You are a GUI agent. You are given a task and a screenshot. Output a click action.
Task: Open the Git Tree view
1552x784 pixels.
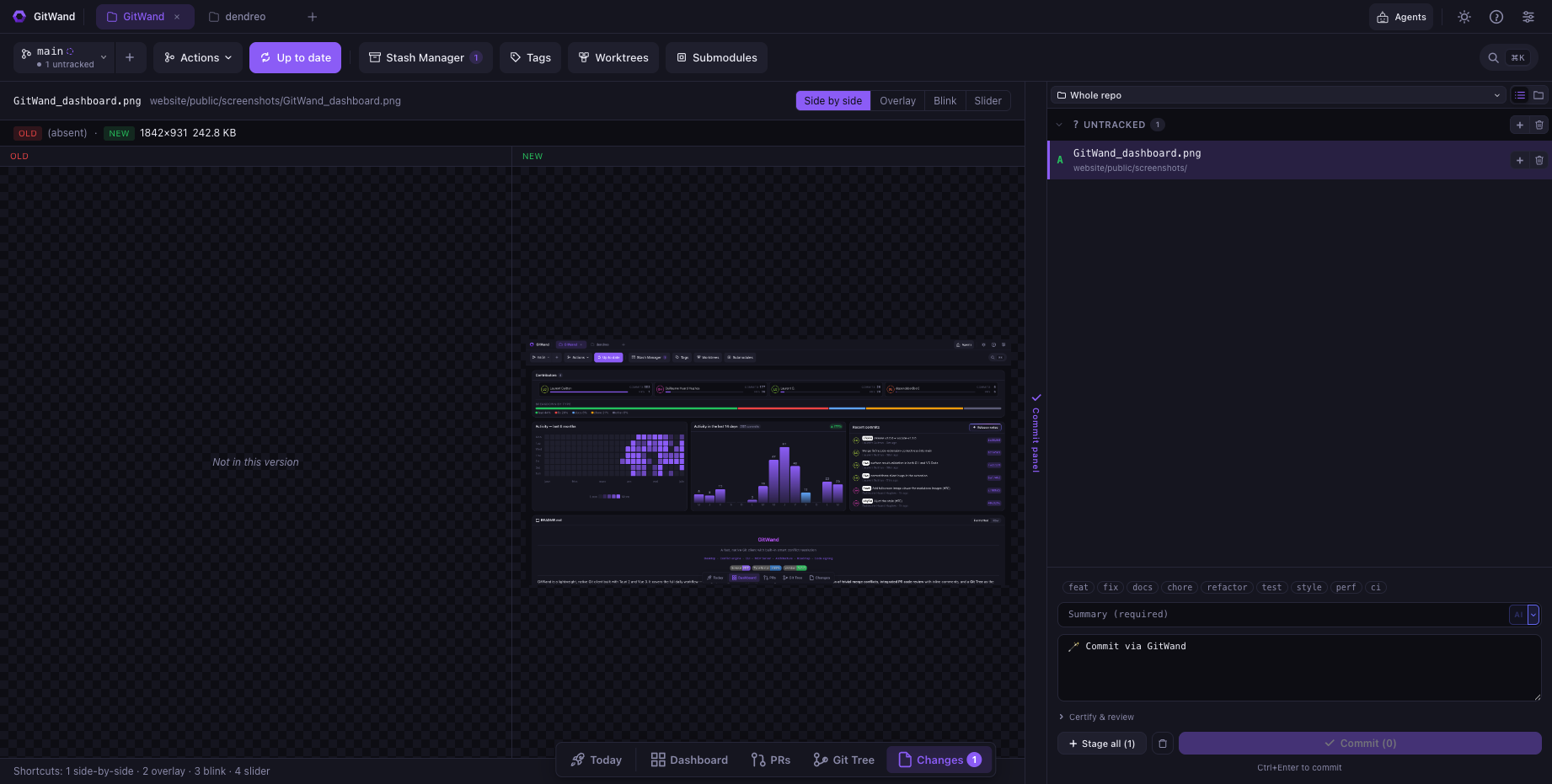pyautogui.click(x=843, y=760)
